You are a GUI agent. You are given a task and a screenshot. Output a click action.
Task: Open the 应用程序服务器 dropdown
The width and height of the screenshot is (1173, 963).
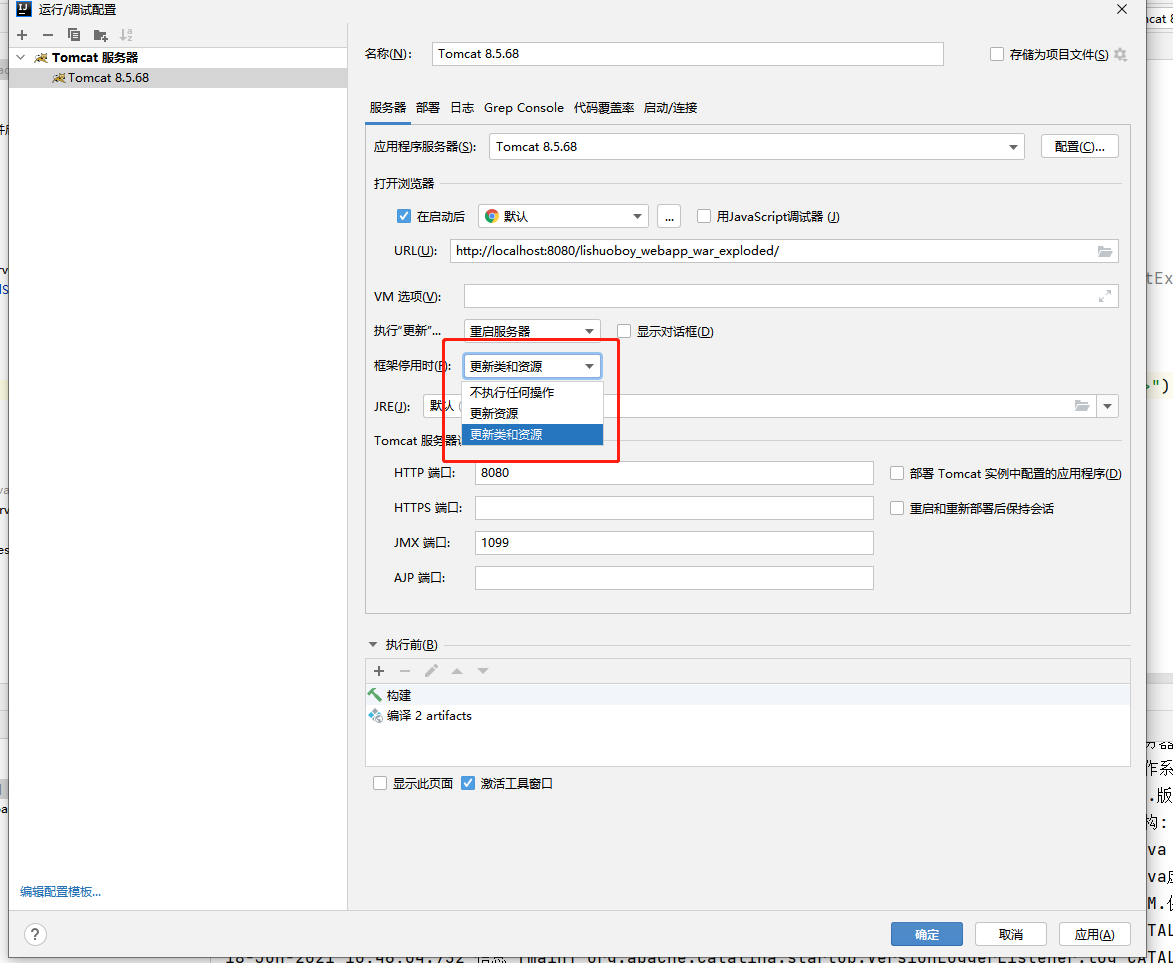click(x=756, y=147)
